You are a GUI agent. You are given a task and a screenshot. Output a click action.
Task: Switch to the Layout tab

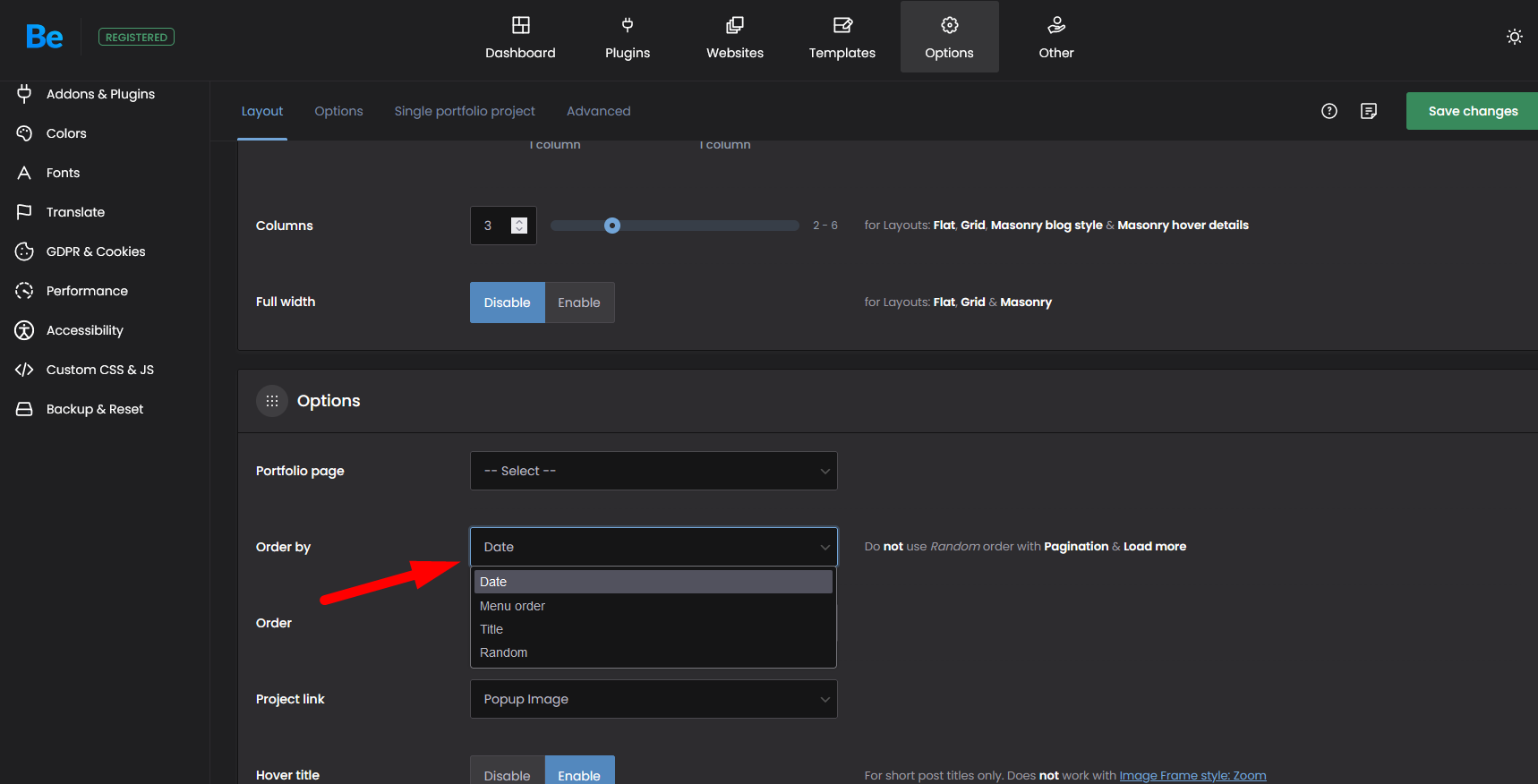pyautogui.click(x=262, y=111)
